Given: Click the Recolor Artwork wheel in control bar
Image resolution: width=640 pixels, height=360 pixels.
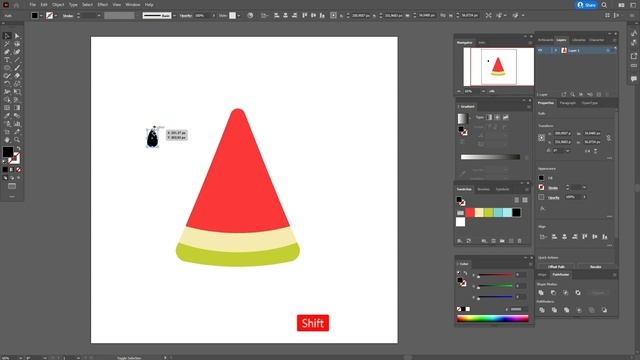Looking at the screenshot, I should coord(250,16).
